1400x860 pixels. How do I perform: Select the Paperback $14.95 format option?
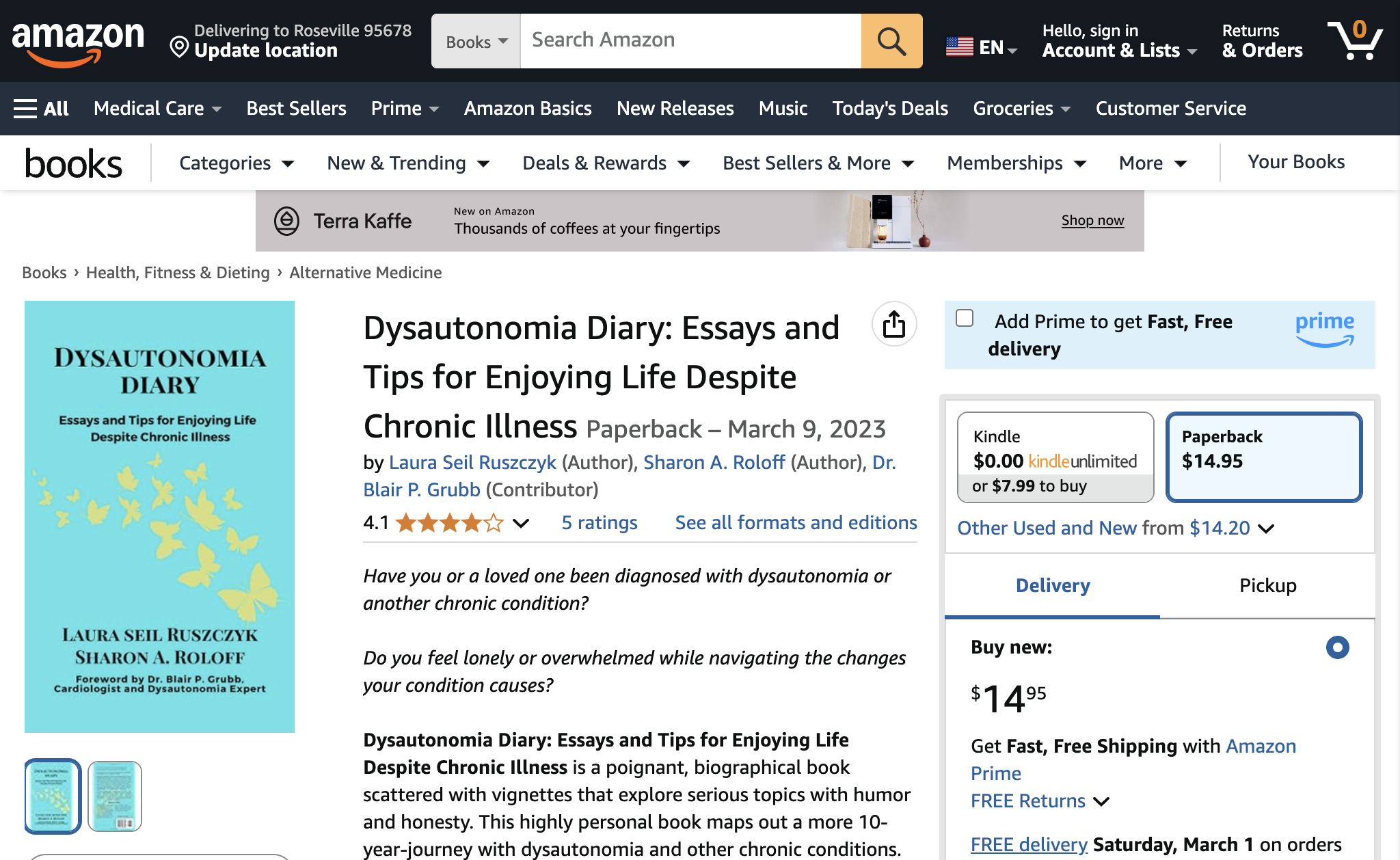[x=1264, y=457]
